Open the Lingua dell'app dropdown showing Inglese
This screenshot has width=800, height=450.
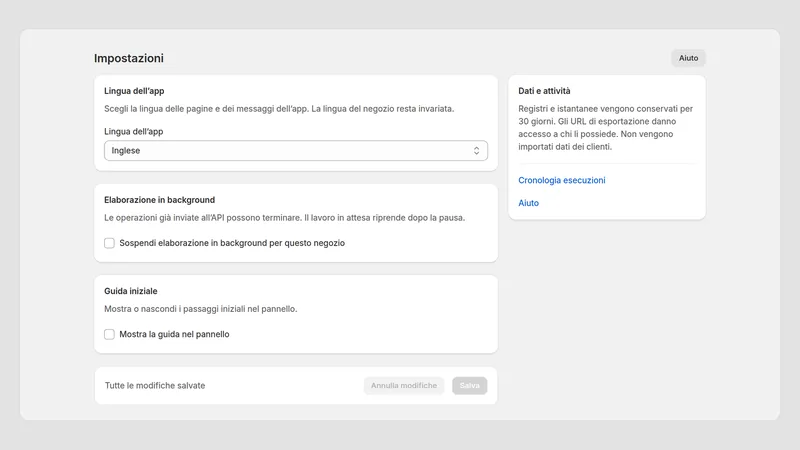coord(296,151)
